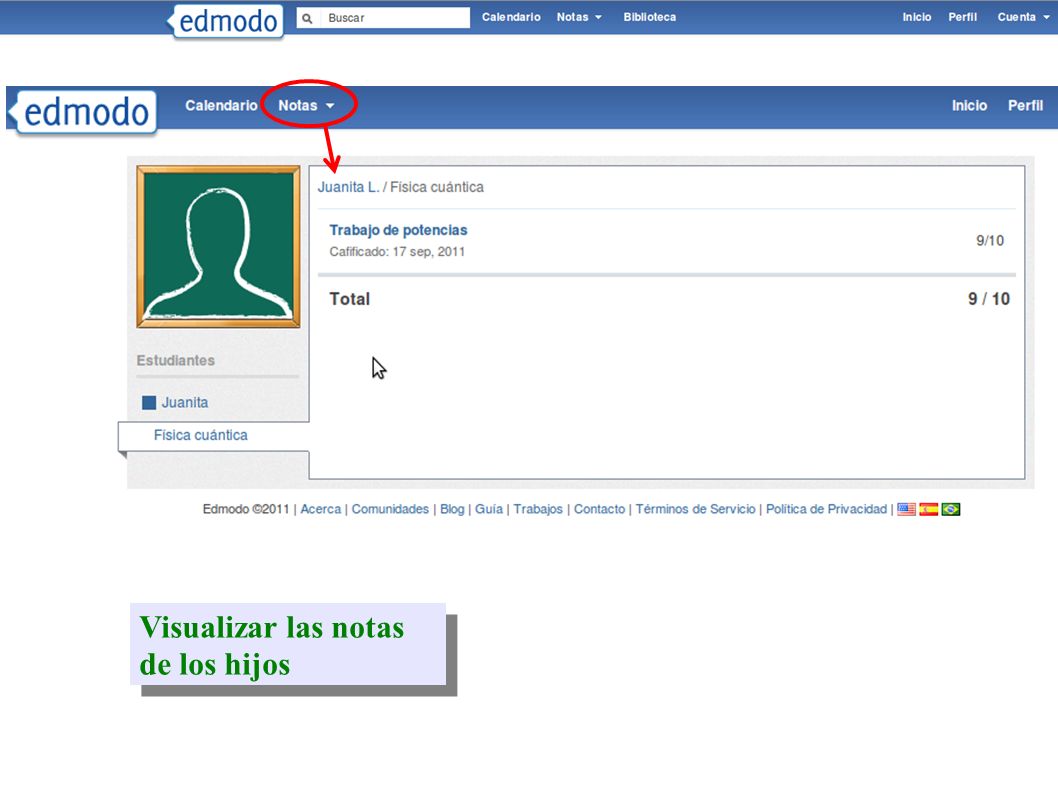
Task: Click the Calificado: 17 sep, 2011 text
Action: point(397,252)
